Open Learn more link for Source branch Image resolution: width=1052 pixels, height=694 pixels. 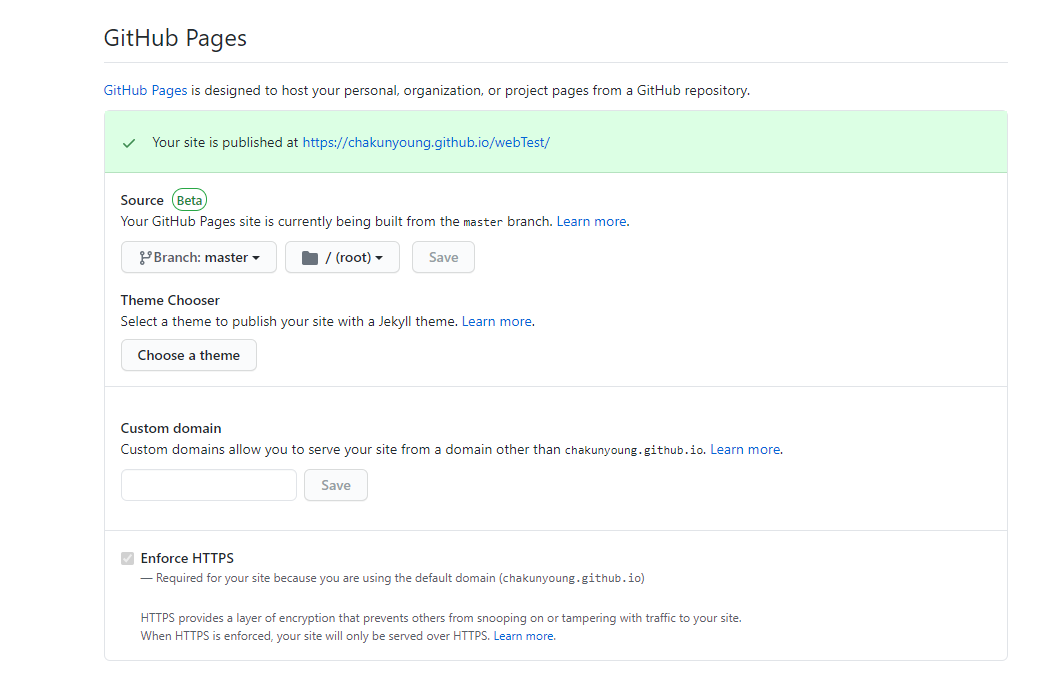[592, 221]
